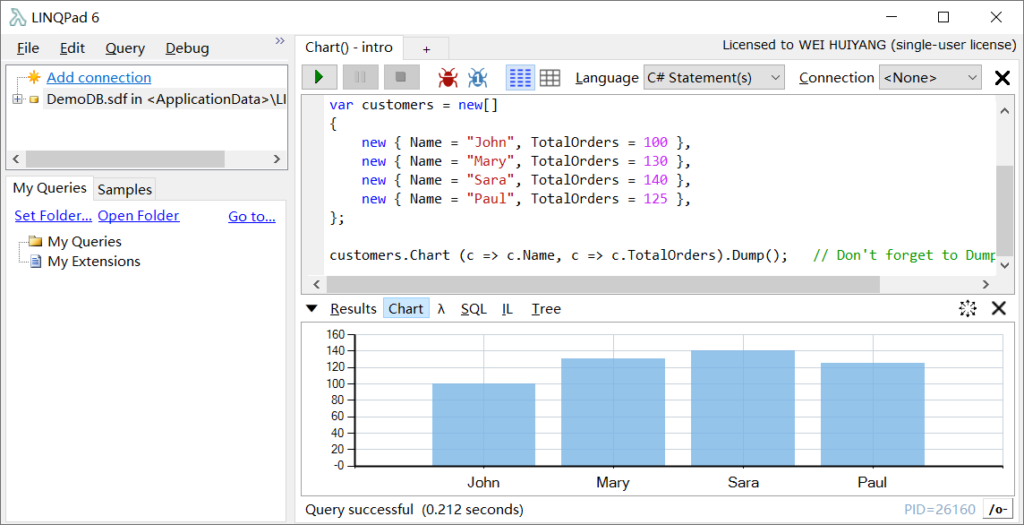Click the Stop query button
This screenshot has height=525, width=1024.
tap(401, 77)
